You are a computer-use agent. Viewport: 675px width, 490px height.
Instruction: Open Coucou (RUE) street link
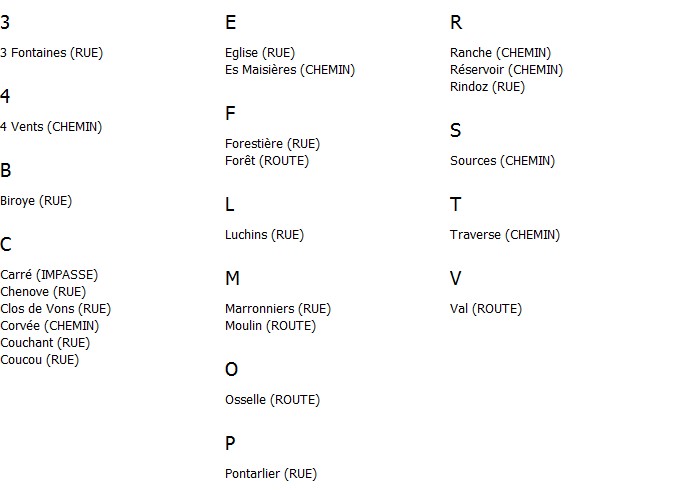click(40, 360)
